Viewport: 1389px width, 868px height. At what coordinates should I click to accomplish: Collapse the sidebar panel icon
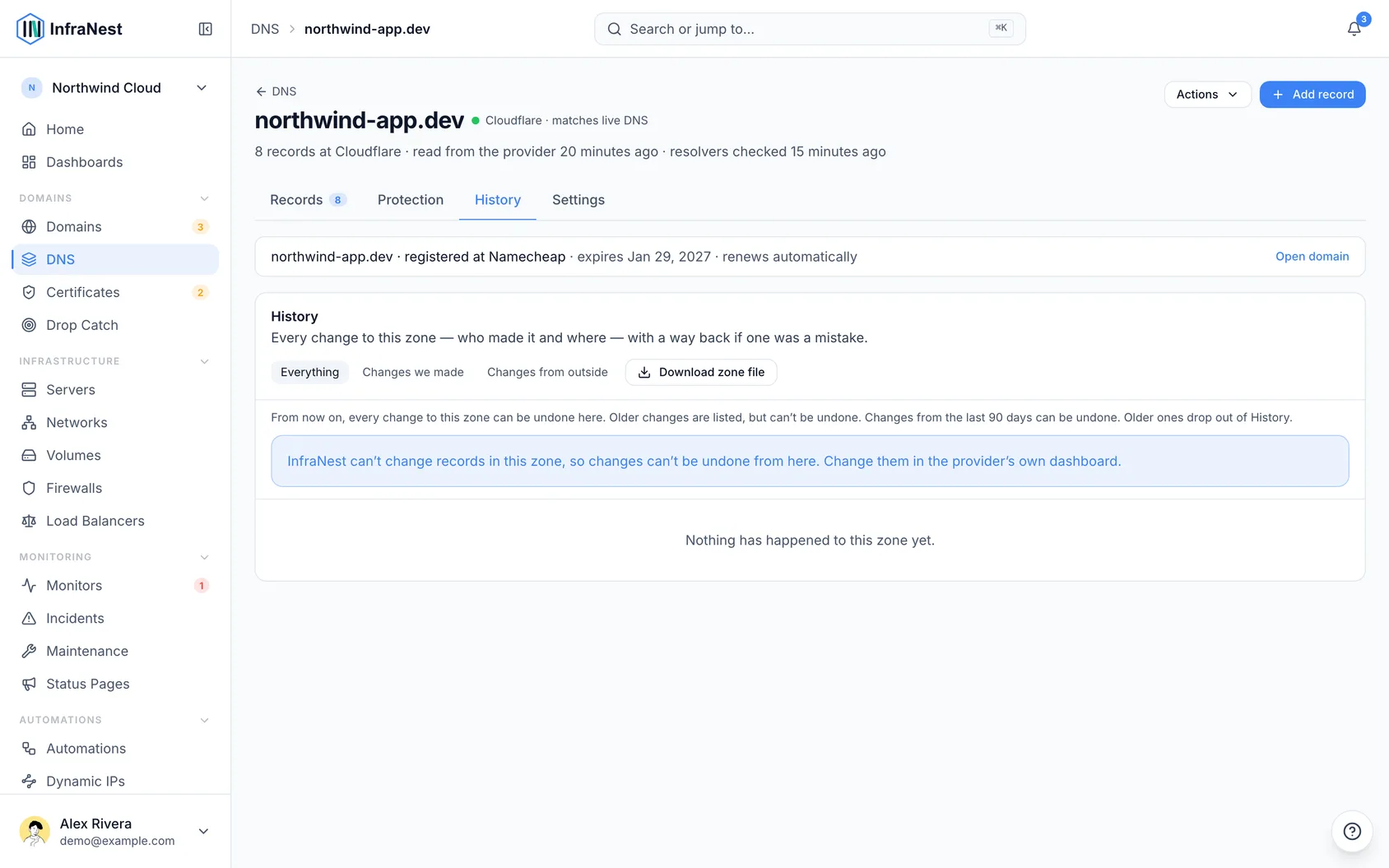coord(206,29)
